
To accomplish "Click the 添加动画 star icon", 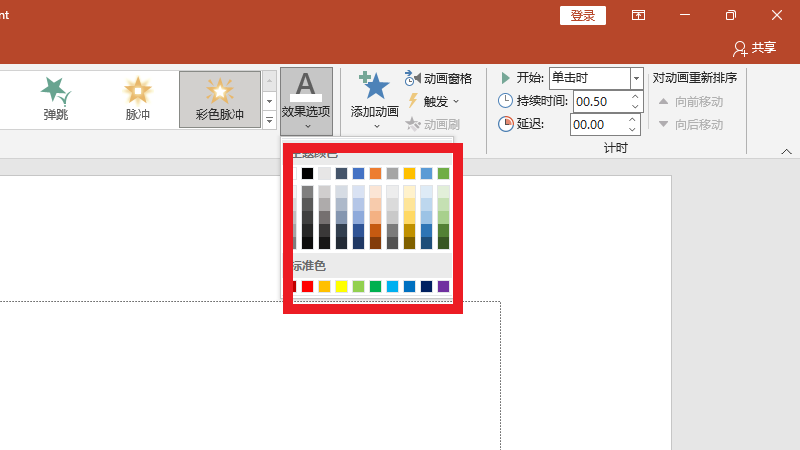I will (x=374, y=86).
